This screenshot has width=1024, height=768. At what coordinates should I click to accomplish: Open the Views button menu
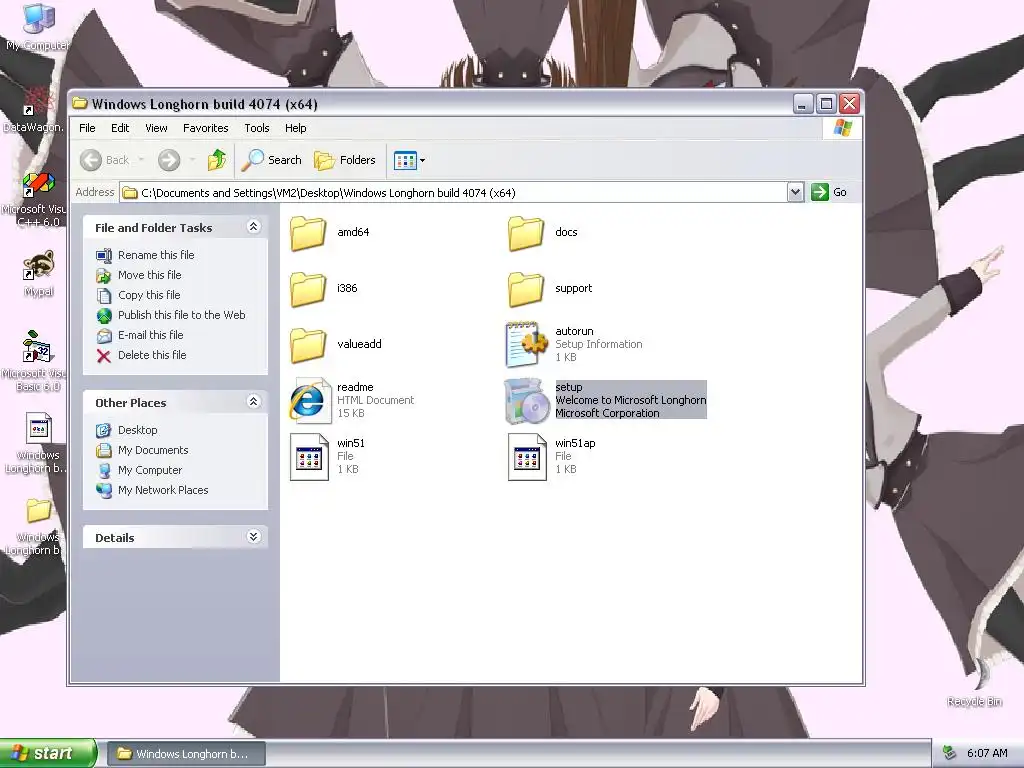click(x=409, y=160)
